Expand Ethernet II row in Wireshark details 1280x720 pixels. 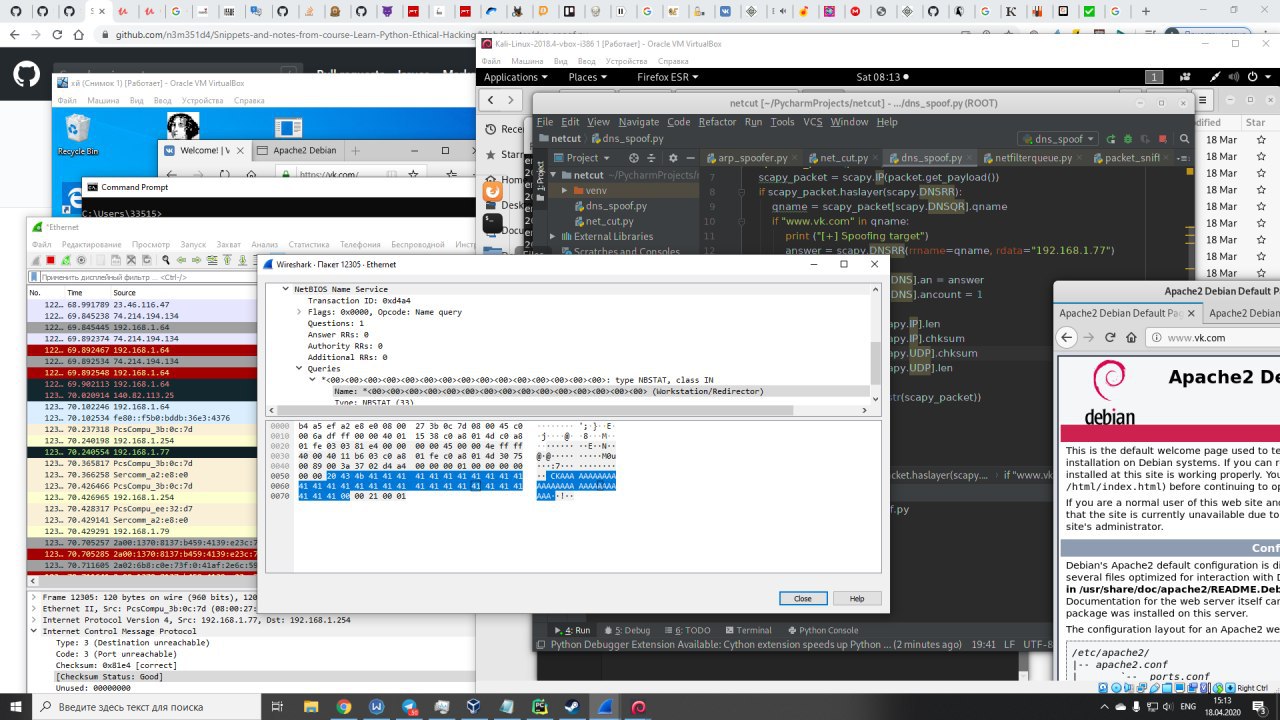(x=36, y=608)
